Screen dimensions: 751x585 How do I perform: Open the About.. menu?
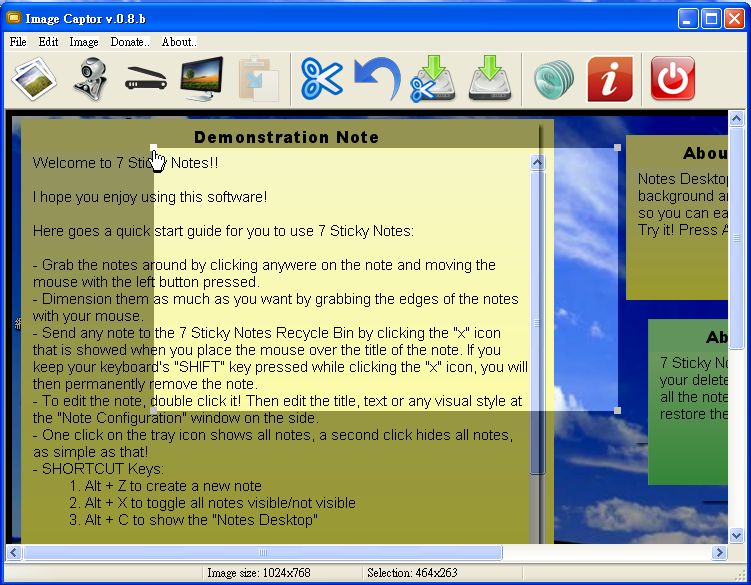point(179,42)
